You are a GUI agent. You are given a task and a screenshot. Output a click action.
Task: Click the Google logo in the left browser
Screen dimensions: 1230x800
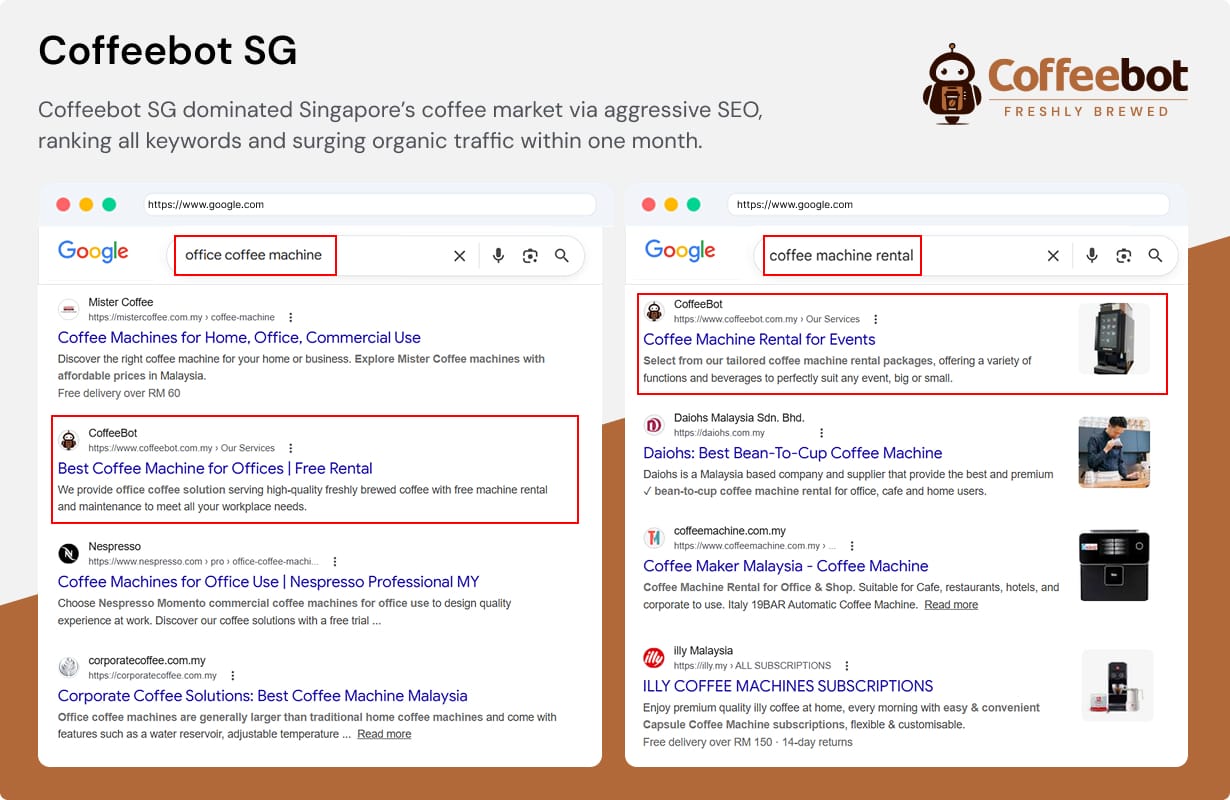click(x=93, y=252)
